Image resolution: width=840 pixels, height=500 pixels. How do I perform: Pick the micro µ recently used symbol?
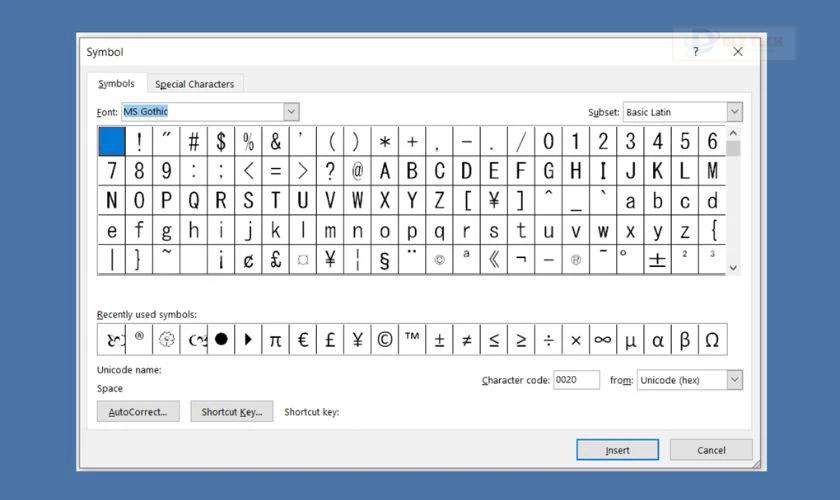pyautogui.click(x=631, y=339)
